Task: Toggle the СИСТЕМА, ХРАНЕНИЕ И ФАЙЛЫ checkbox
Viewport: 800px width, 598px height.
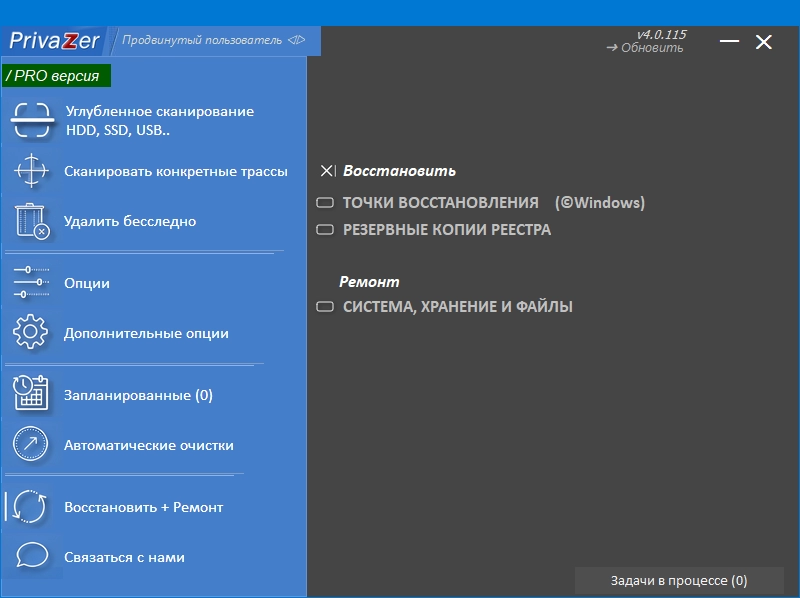Action: pos(325,307)
